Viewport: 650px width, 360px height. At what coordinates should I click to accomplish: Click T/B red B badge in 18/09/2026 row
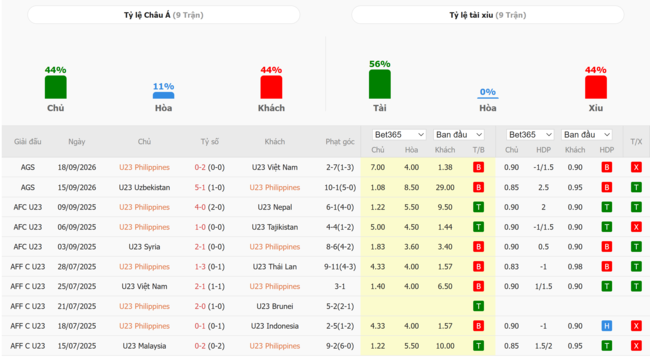click(478, 167)
